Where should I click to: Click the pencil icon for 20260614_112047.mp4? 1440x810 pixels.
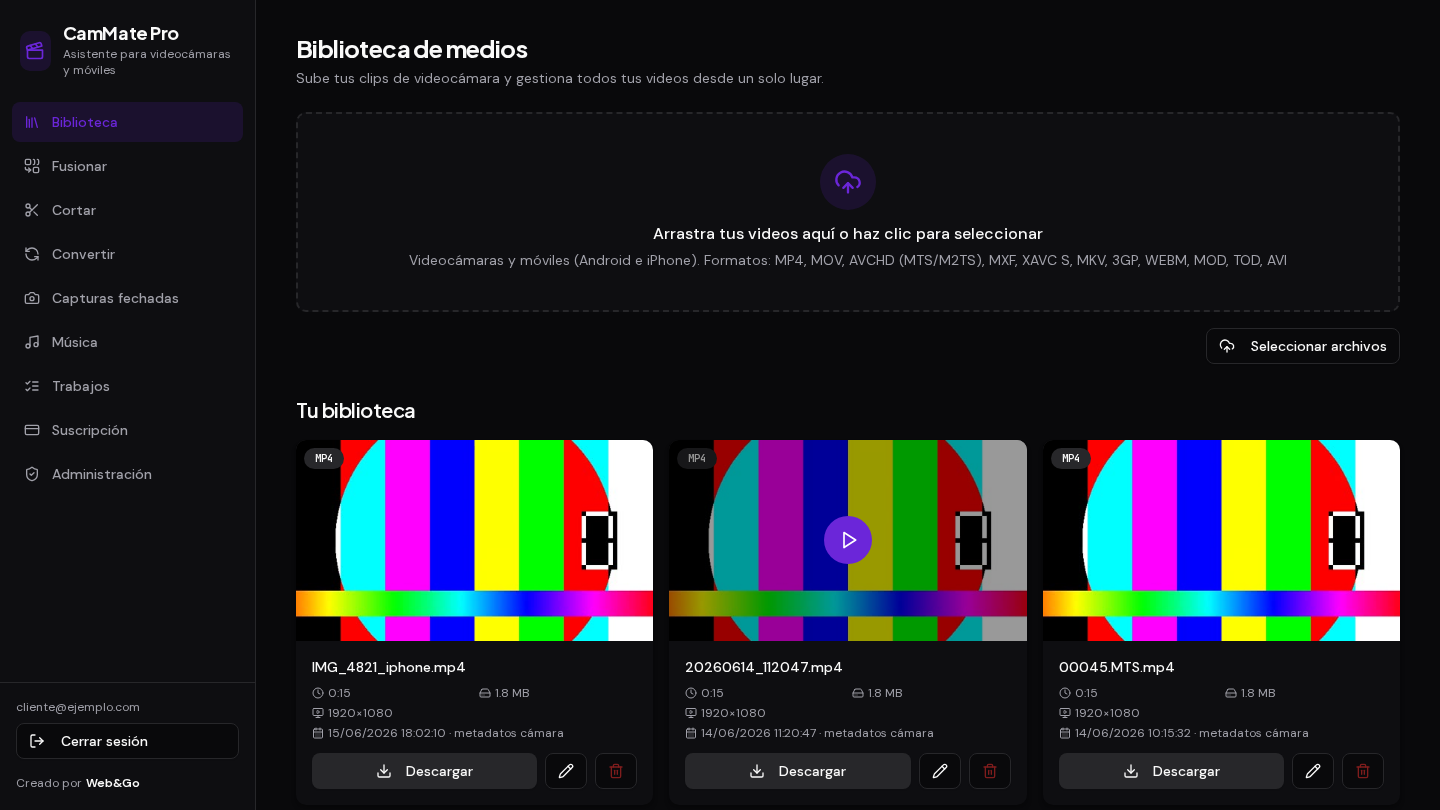[940, 771]
